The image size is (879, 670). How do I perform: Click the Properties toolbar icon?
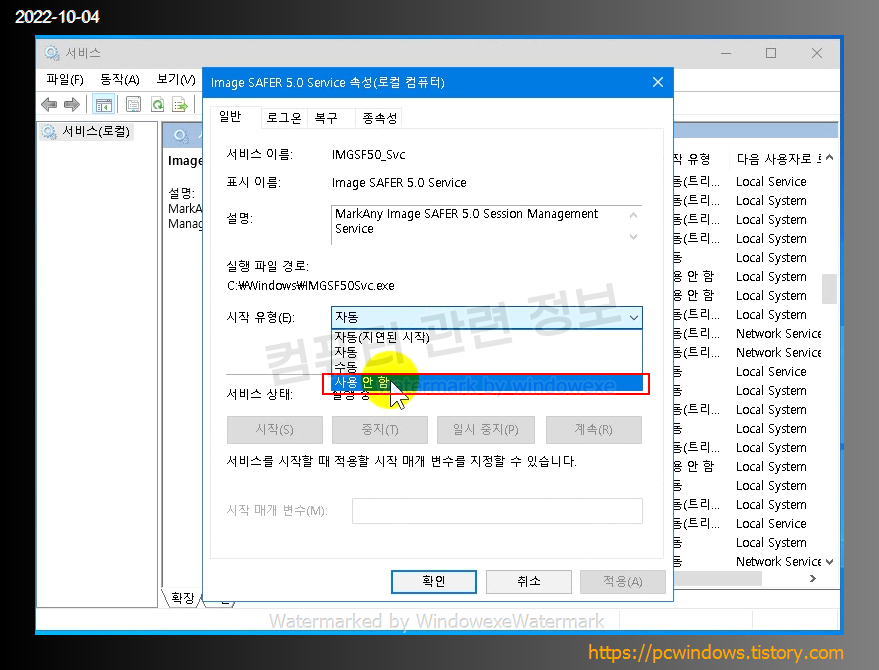tap(133, 104)
